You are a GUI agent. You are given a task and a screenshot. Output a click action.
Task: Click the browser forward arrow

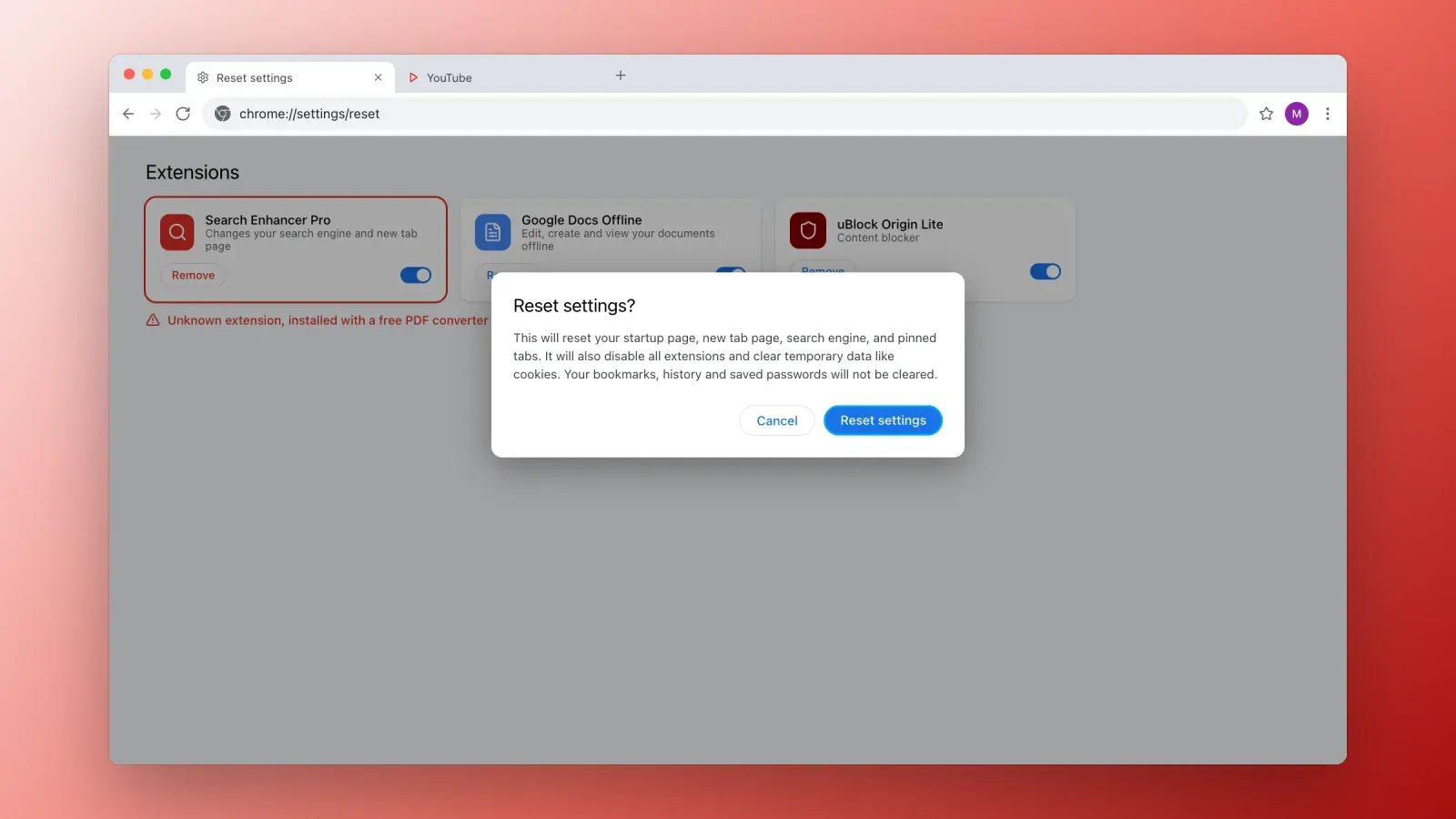pyautogui.click(x=156, y=114)
